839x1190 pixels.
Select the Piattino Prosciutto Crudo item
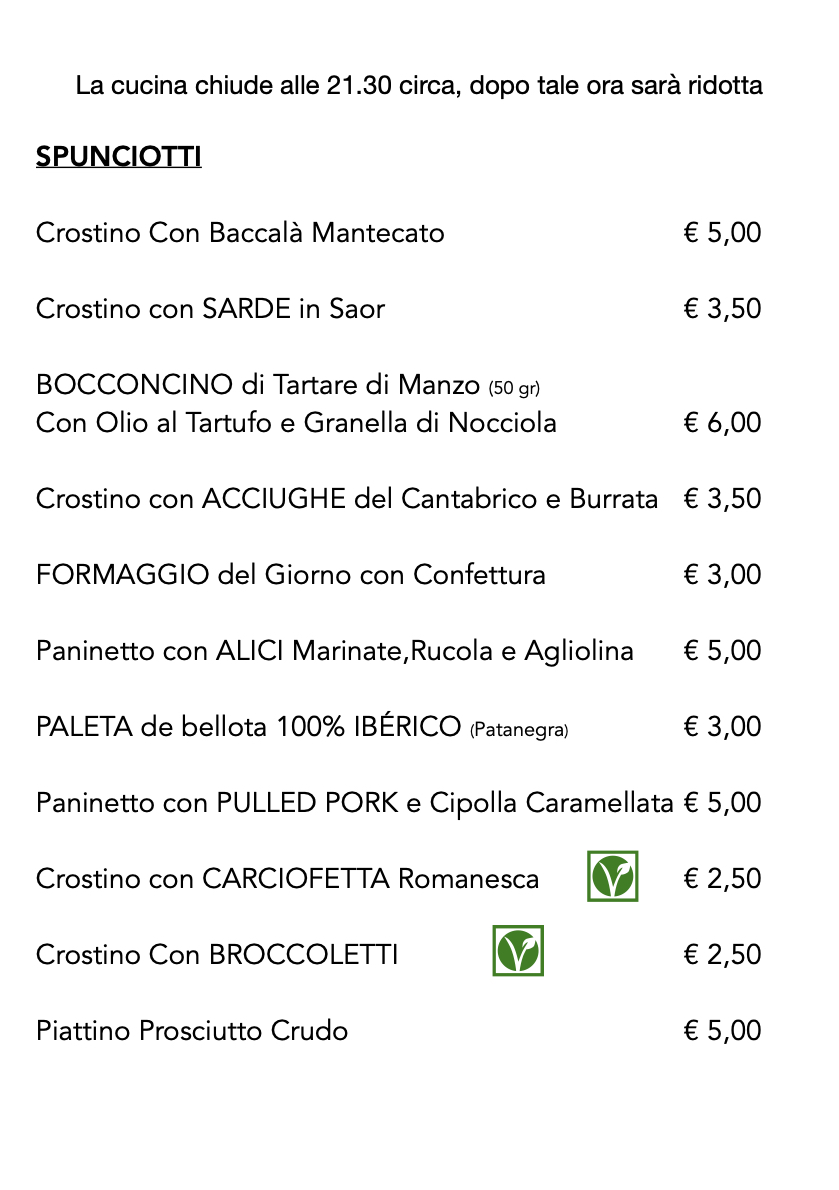[192, 1031]
